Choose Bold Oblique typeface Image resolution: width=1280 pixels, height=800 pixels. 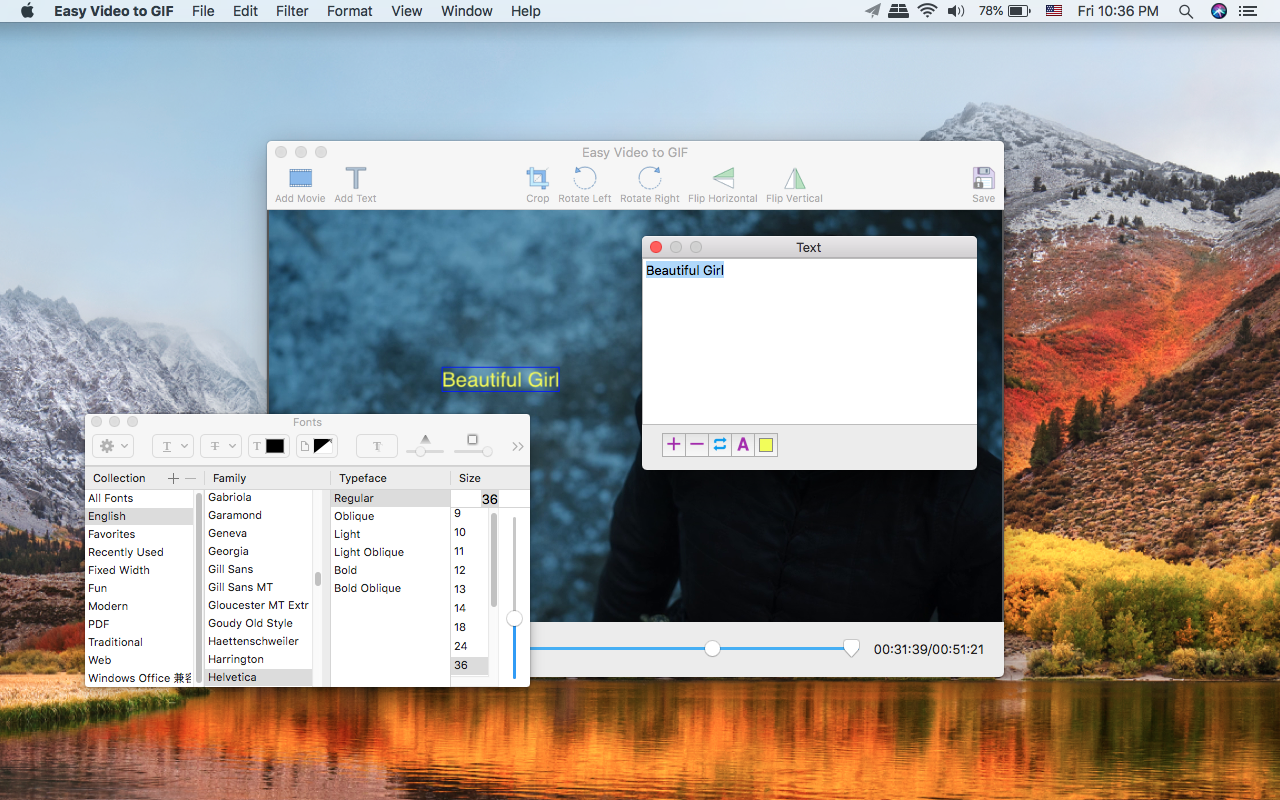point(368,588)
